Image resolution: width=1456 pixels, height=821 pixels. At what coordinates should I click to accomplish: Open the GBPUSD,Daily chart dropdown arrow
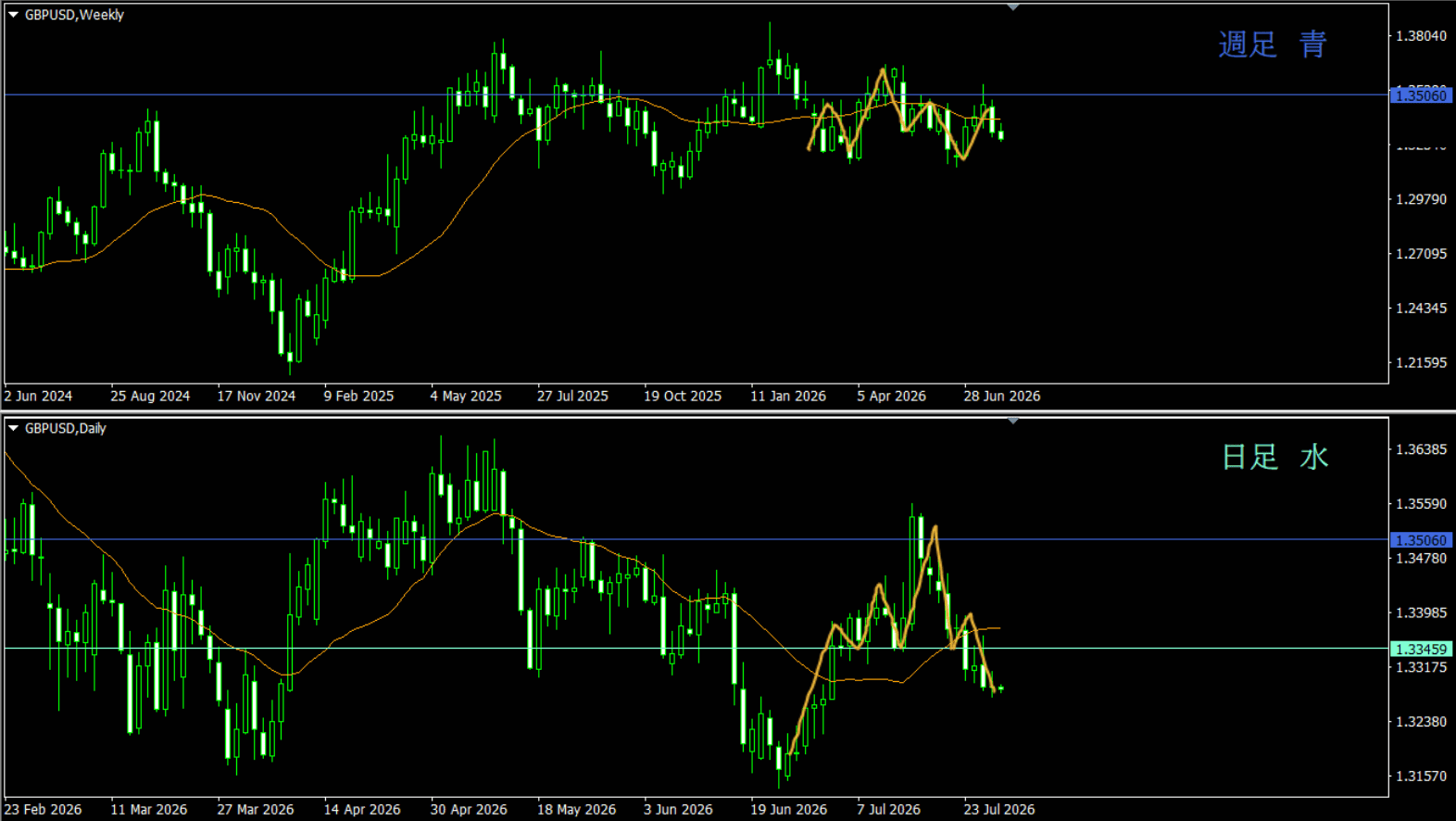(13, 428)
